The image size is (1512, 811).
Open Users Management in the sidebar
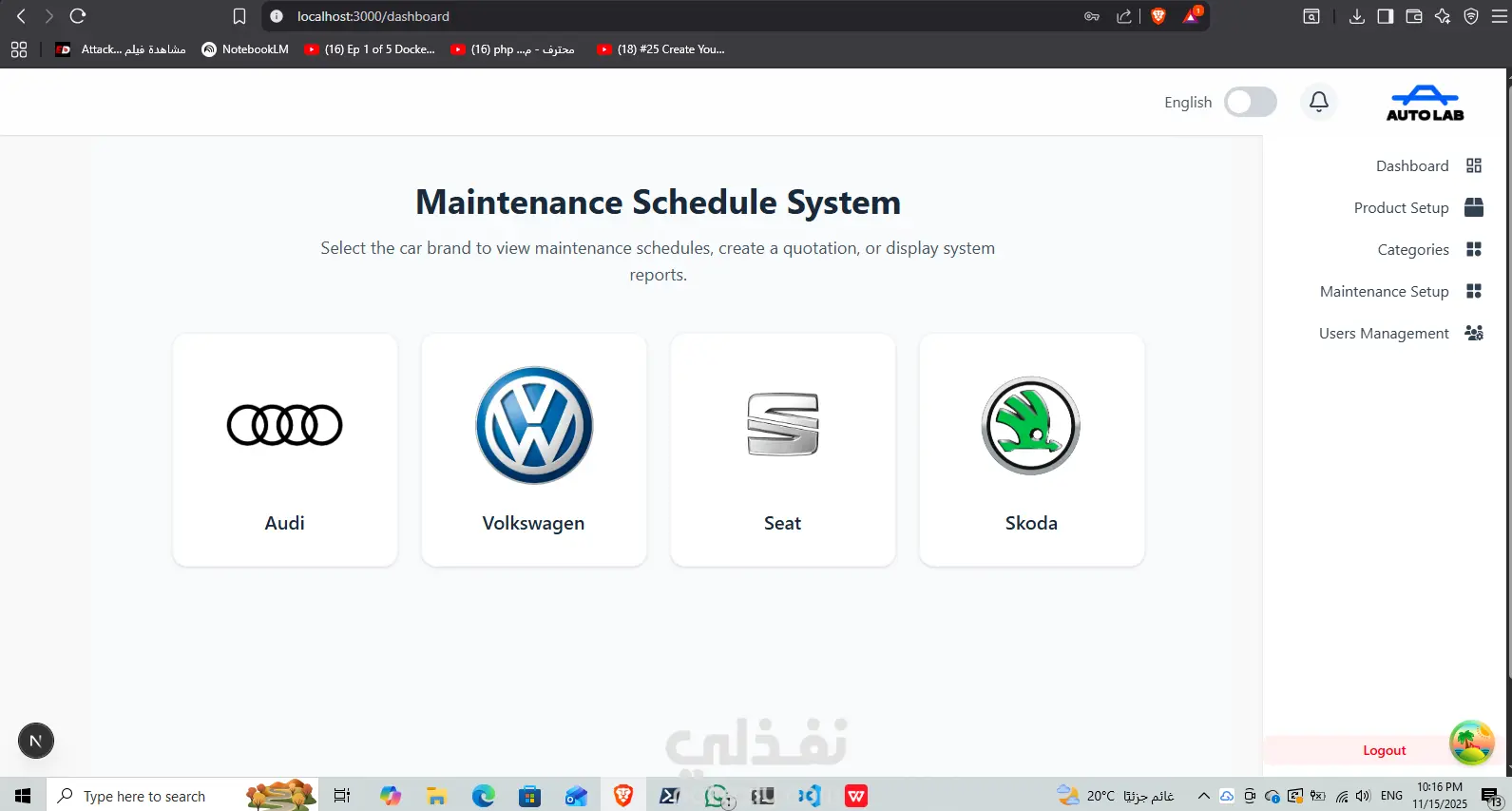1400,333
